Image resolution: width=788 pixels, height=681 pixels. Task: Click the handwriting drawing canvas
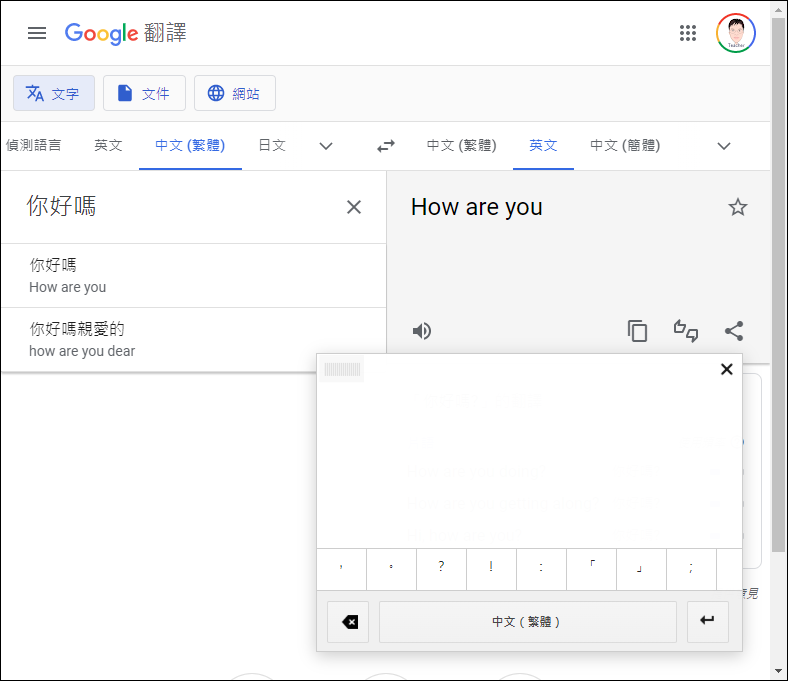tap(529, 465)
